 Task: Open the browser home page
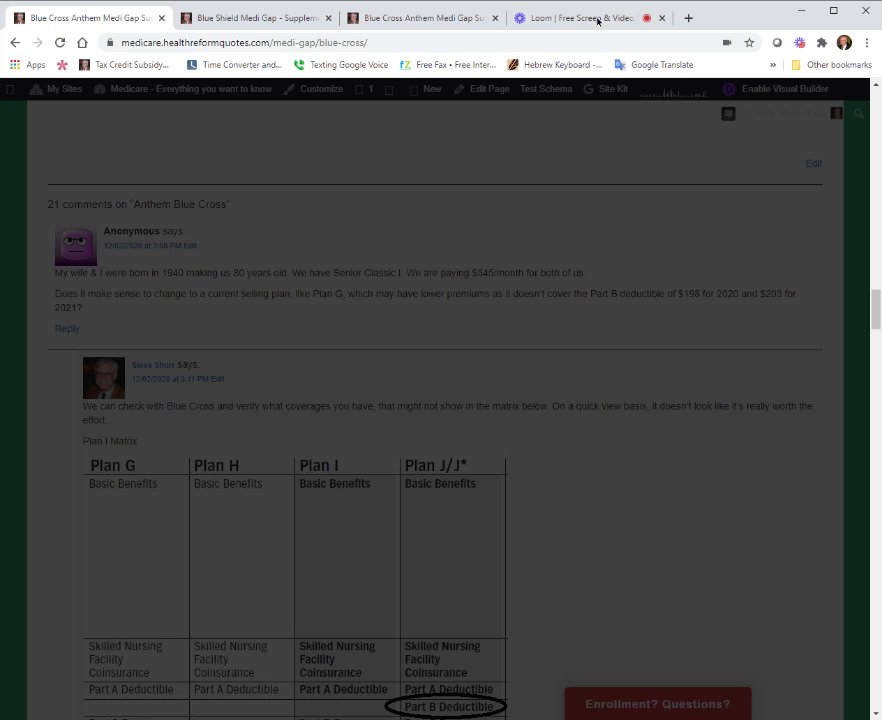click(82, 43)
